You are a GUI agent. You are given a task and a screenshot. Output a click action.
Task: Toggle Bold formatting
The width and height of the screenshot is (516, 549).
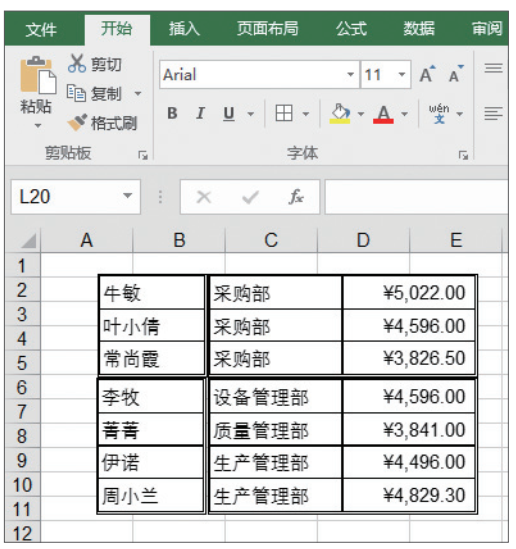coord(172,113)
